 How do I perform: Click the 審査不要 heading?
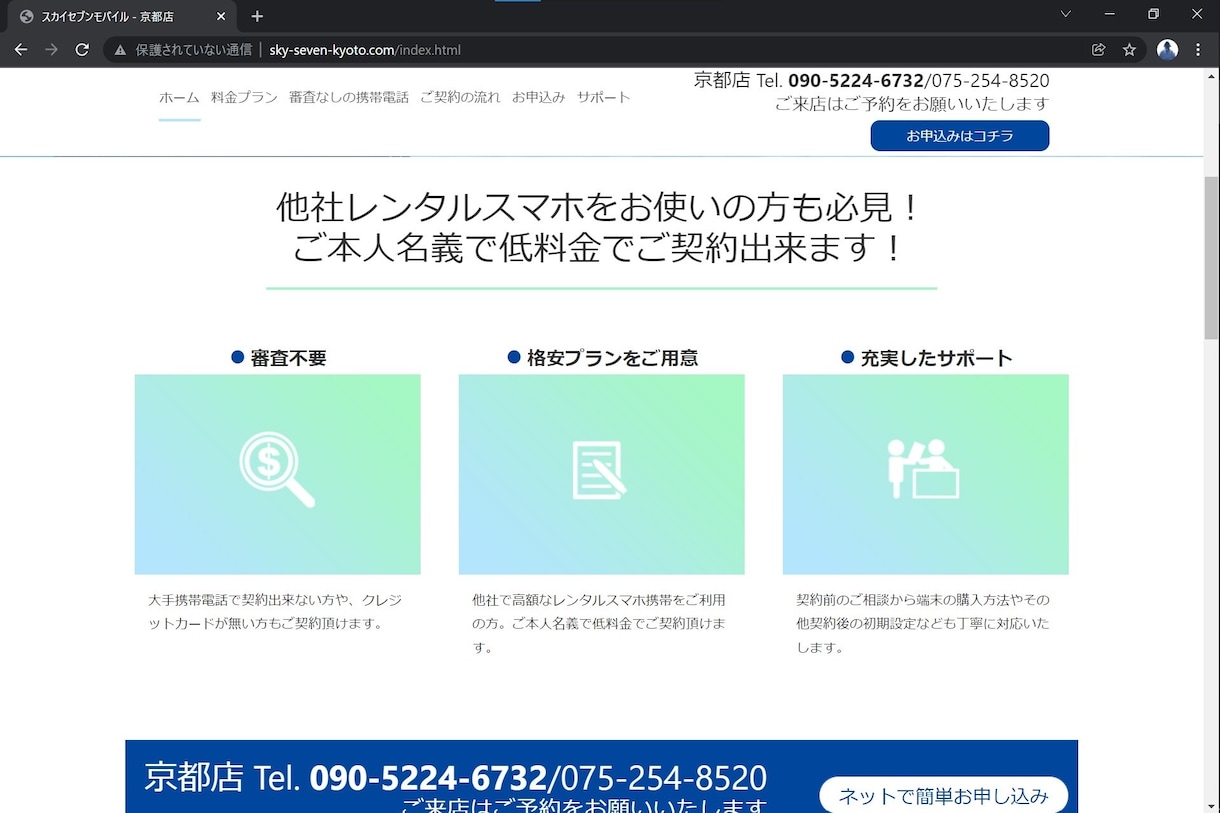point(288,358)
